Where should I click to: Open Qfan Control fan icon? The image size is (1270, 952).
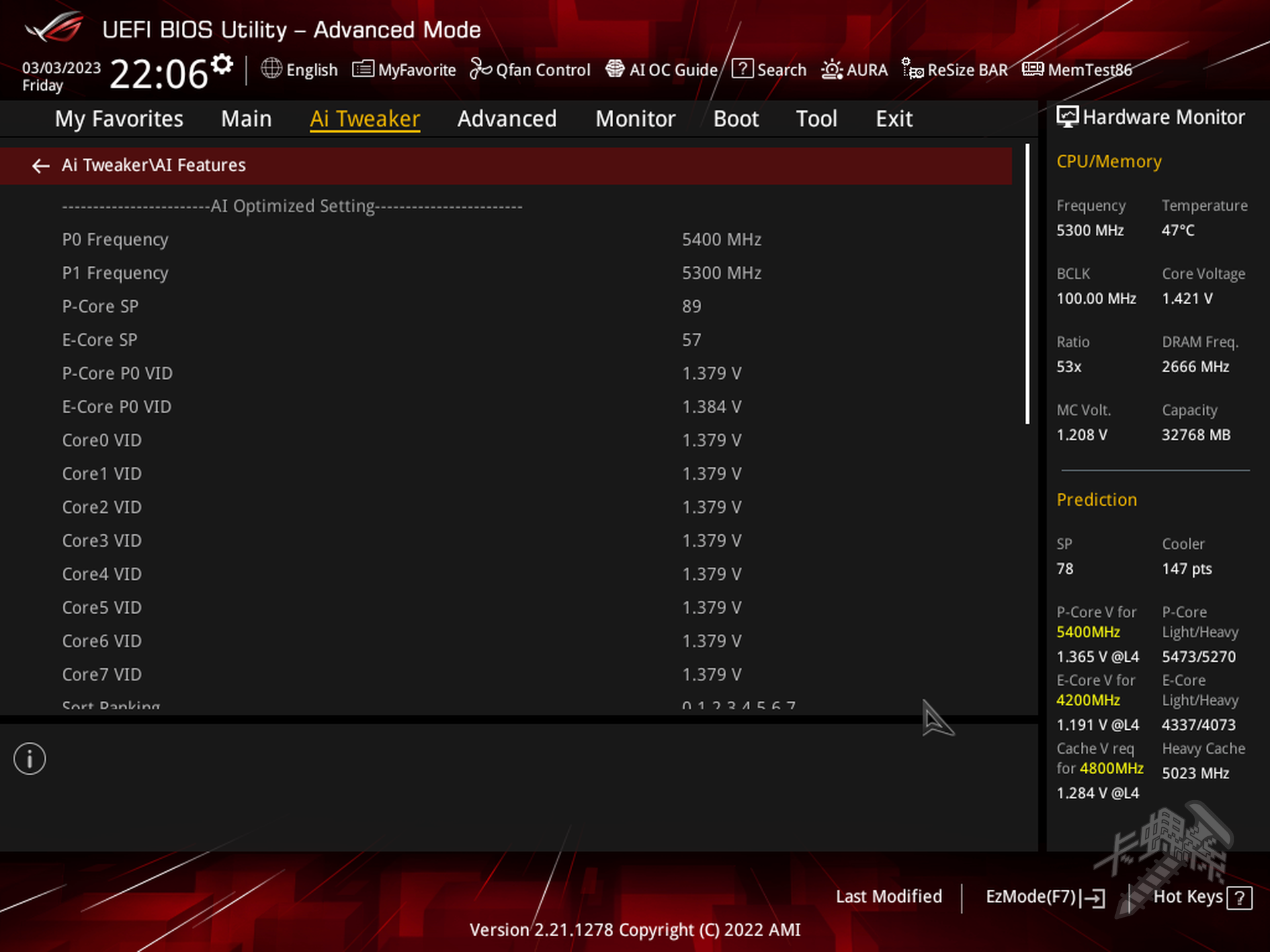pyautogui.click(x=481, y=68)
